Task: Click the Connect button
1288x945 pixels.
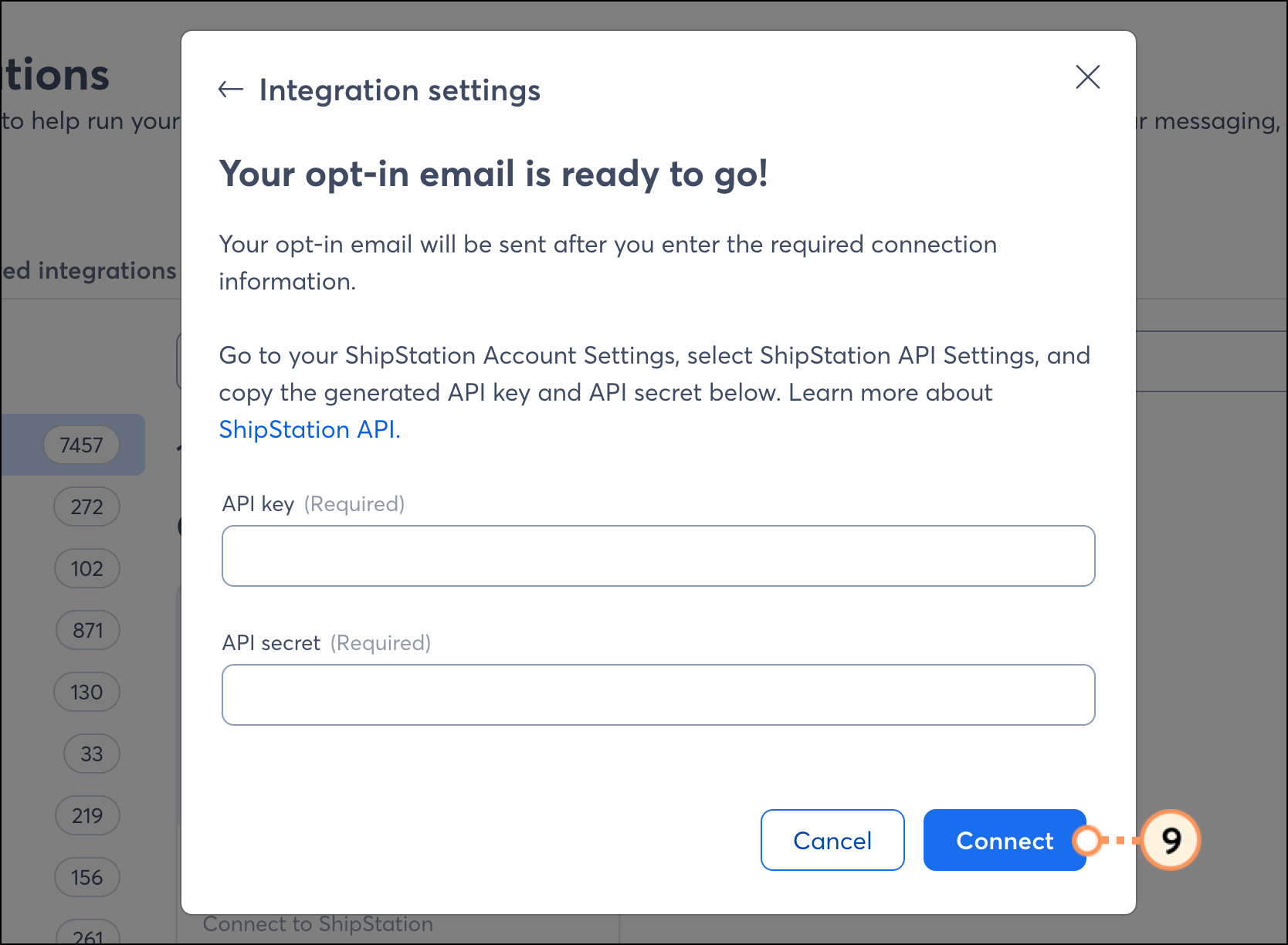Action: tap(1005, 840)
